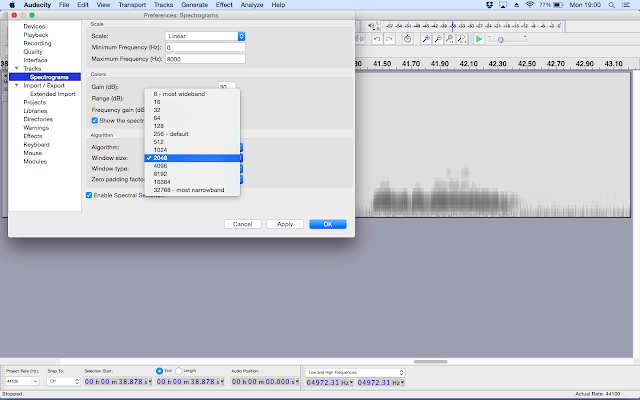Screen dimensions: 640x400
Task: Click the Gain (dB) input field
Action: 227,87
